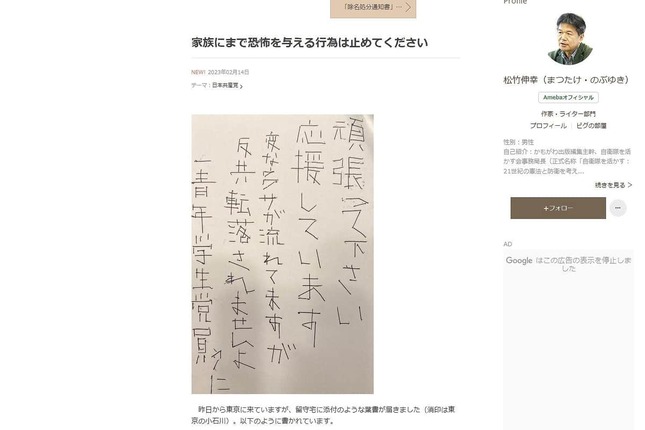This screenshot has width=645, height=430.
Task: Click the round minus button beside Follow
Action: (617, 208)
